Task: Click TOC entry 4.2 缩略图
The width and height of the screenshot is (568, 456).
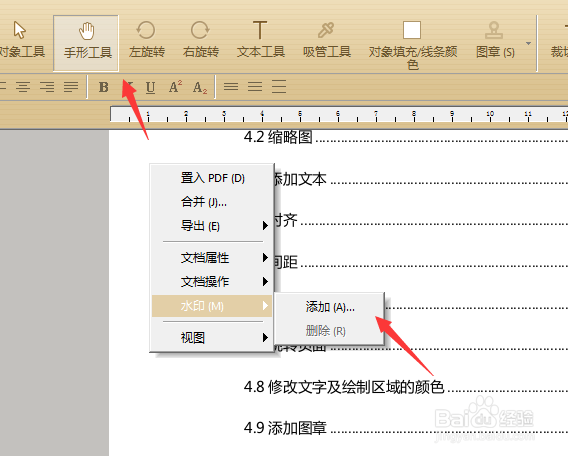Action: 278,137
